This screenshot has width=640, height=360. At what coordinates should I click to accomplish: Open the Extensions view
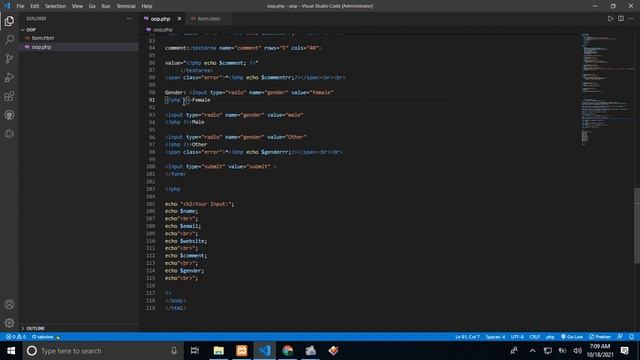pos(9,96)
